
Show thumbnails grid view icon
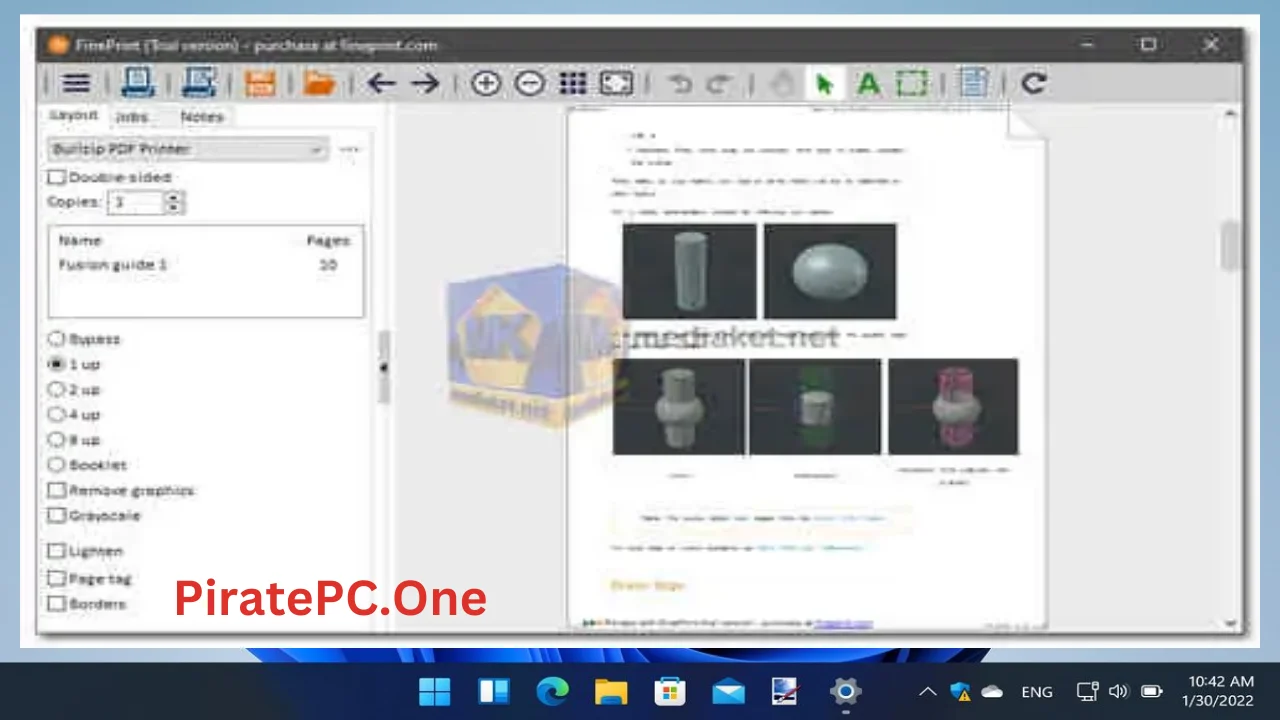573,84
